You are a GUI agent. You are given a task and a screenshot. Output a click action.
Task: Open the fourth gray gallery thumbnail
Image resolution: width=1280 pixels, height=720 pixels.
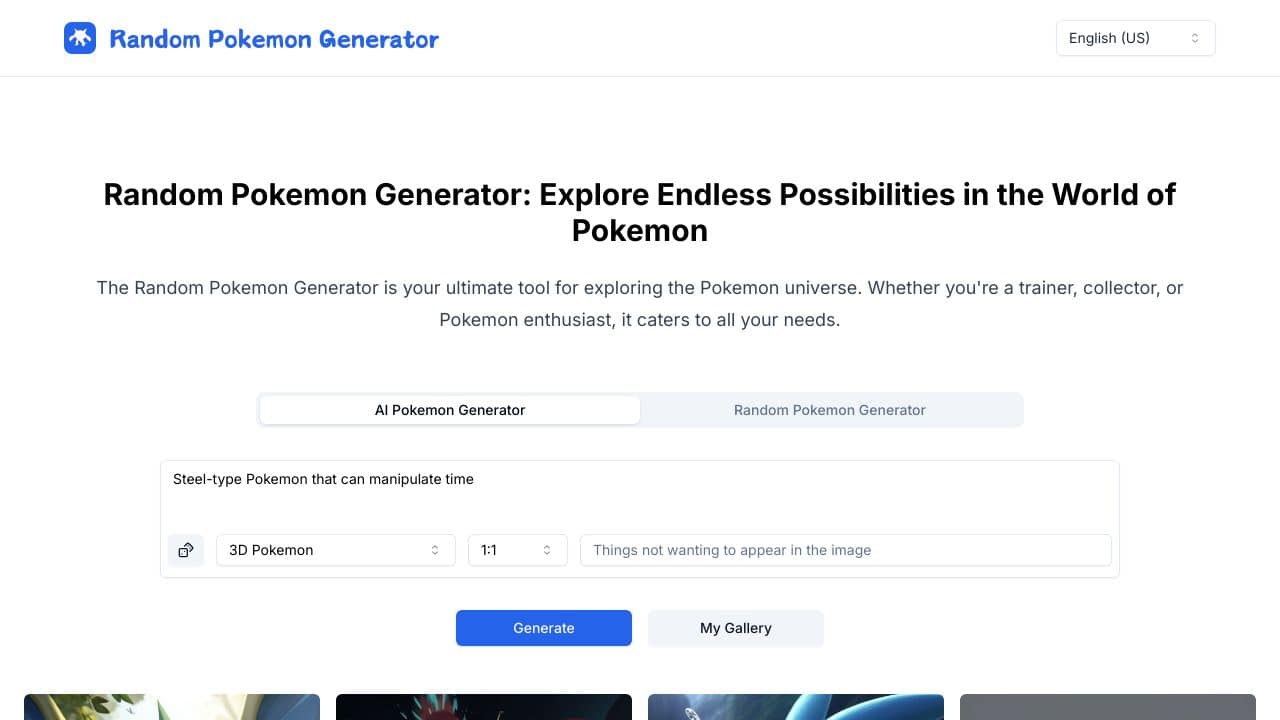tap(1108, 707)
